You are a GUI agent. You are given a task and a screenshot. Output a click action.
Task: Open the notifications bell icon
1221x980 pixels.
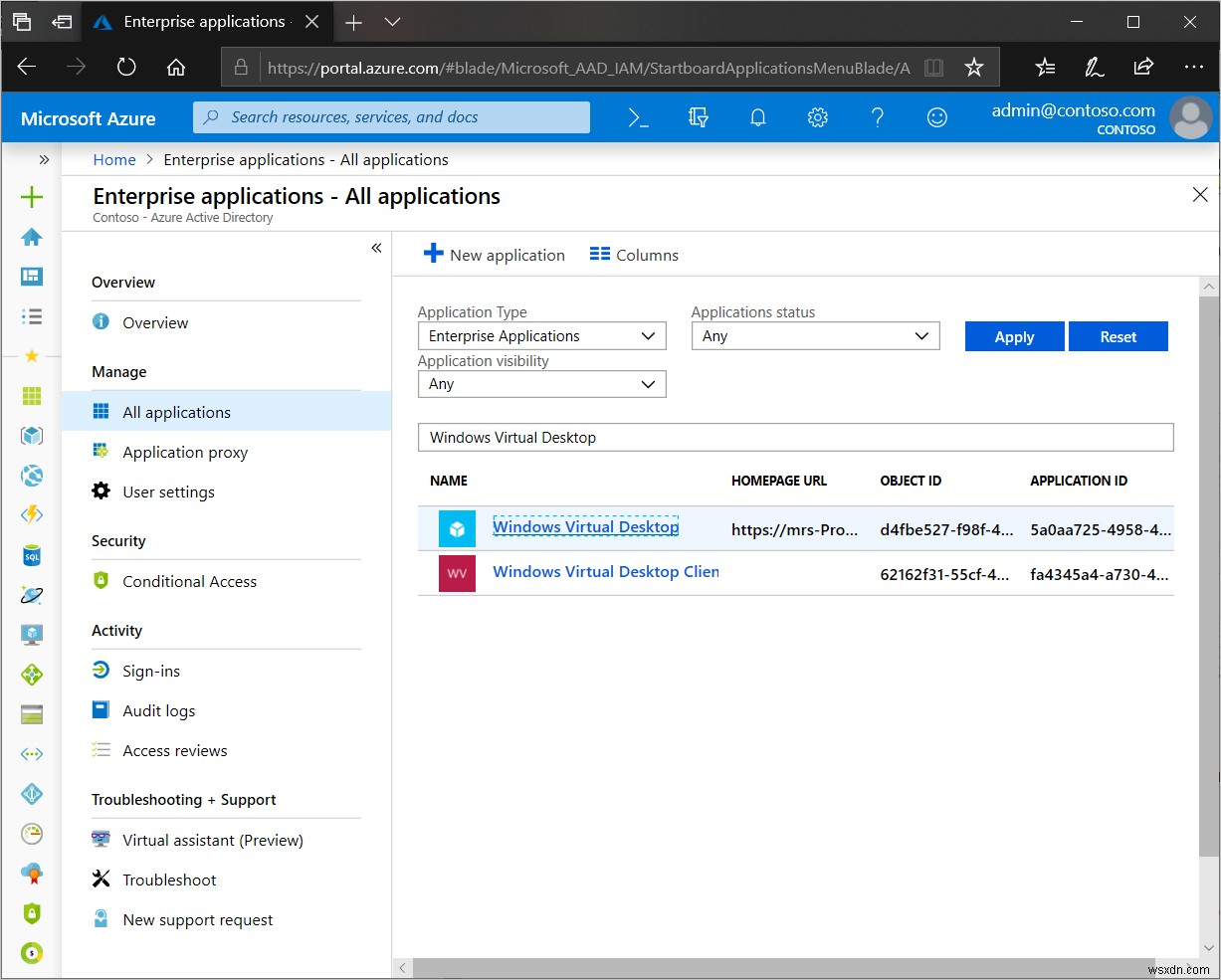coord(758,116)
